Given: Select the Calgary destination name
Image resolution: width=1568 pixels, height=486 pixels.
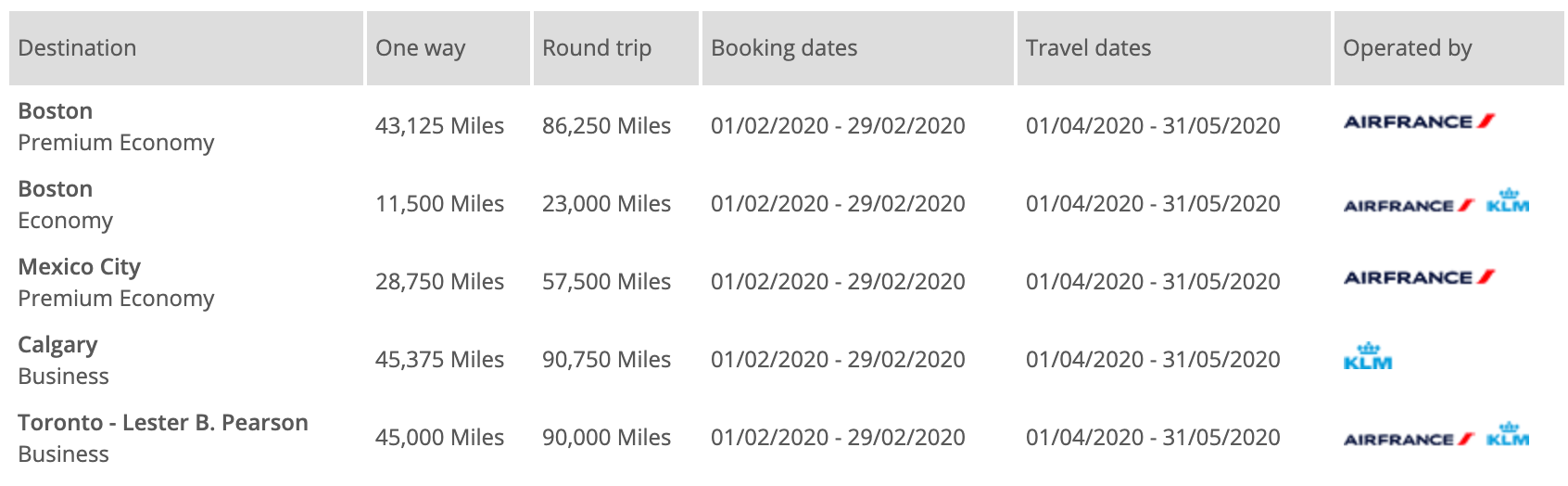Looking at the screenshot, I should [57, 345].
